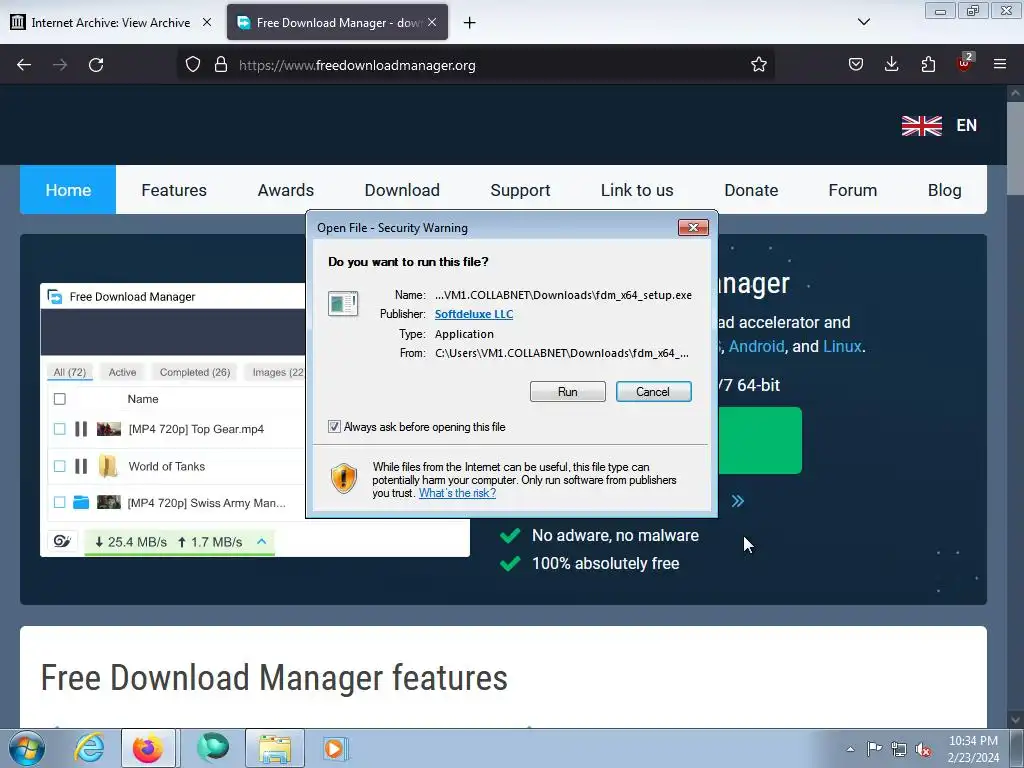The width and height of the screenshot is (1024, 768).
Task: Cancel the Open File dialog
Action: 653,391
